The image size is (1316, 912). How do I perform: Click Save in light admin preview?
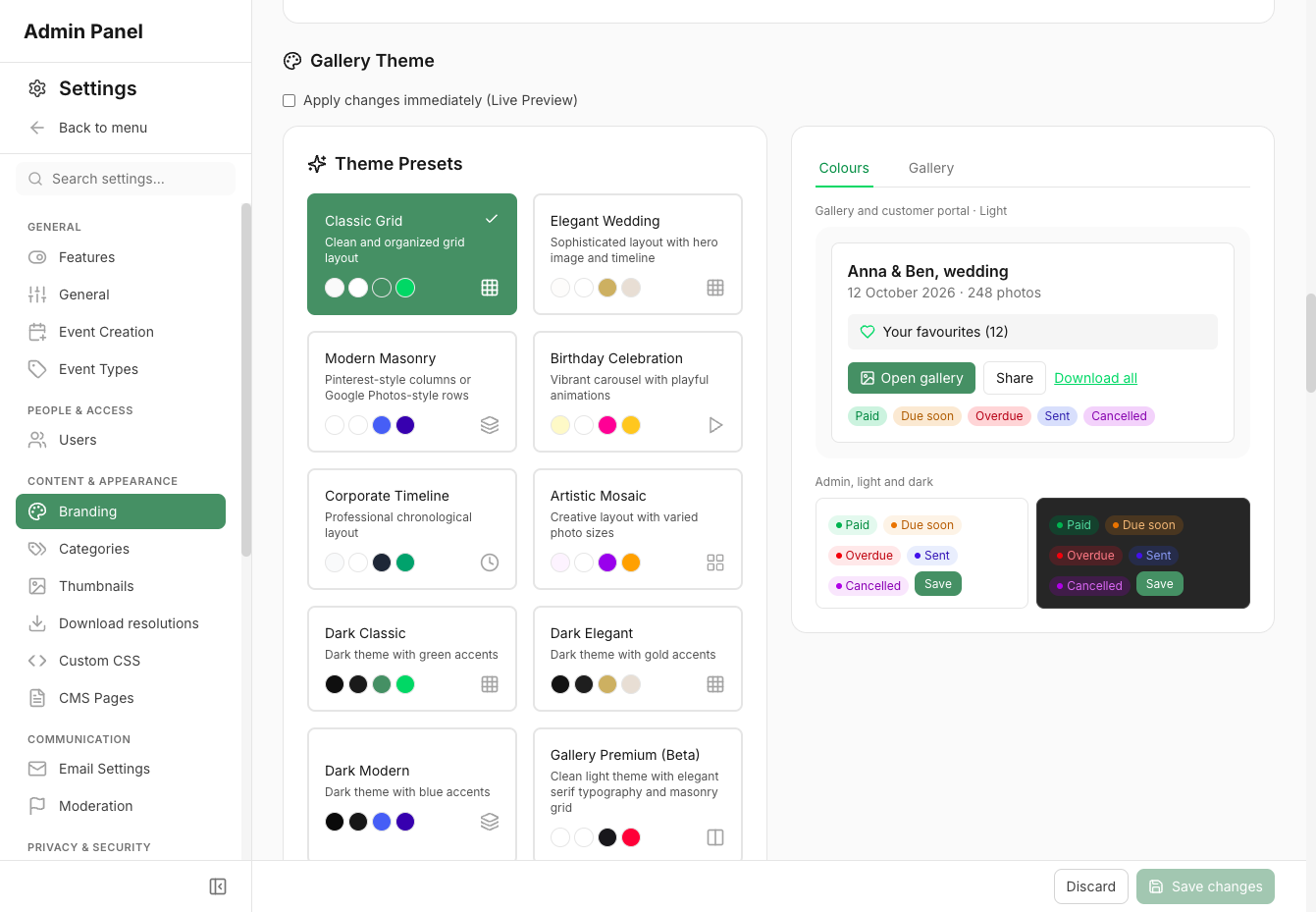click(938, 584)
